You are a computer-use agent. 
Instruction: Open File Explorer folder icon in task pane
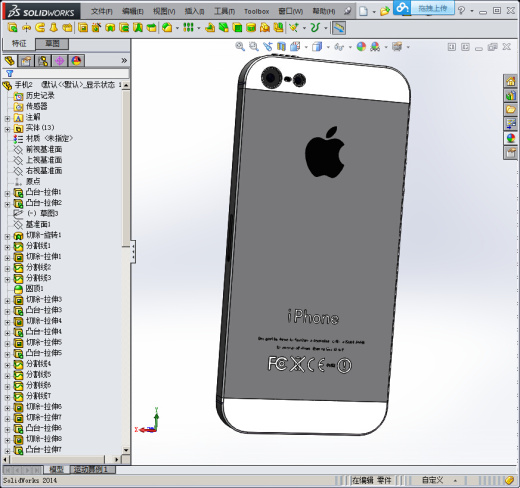click(x=511, y=110)
